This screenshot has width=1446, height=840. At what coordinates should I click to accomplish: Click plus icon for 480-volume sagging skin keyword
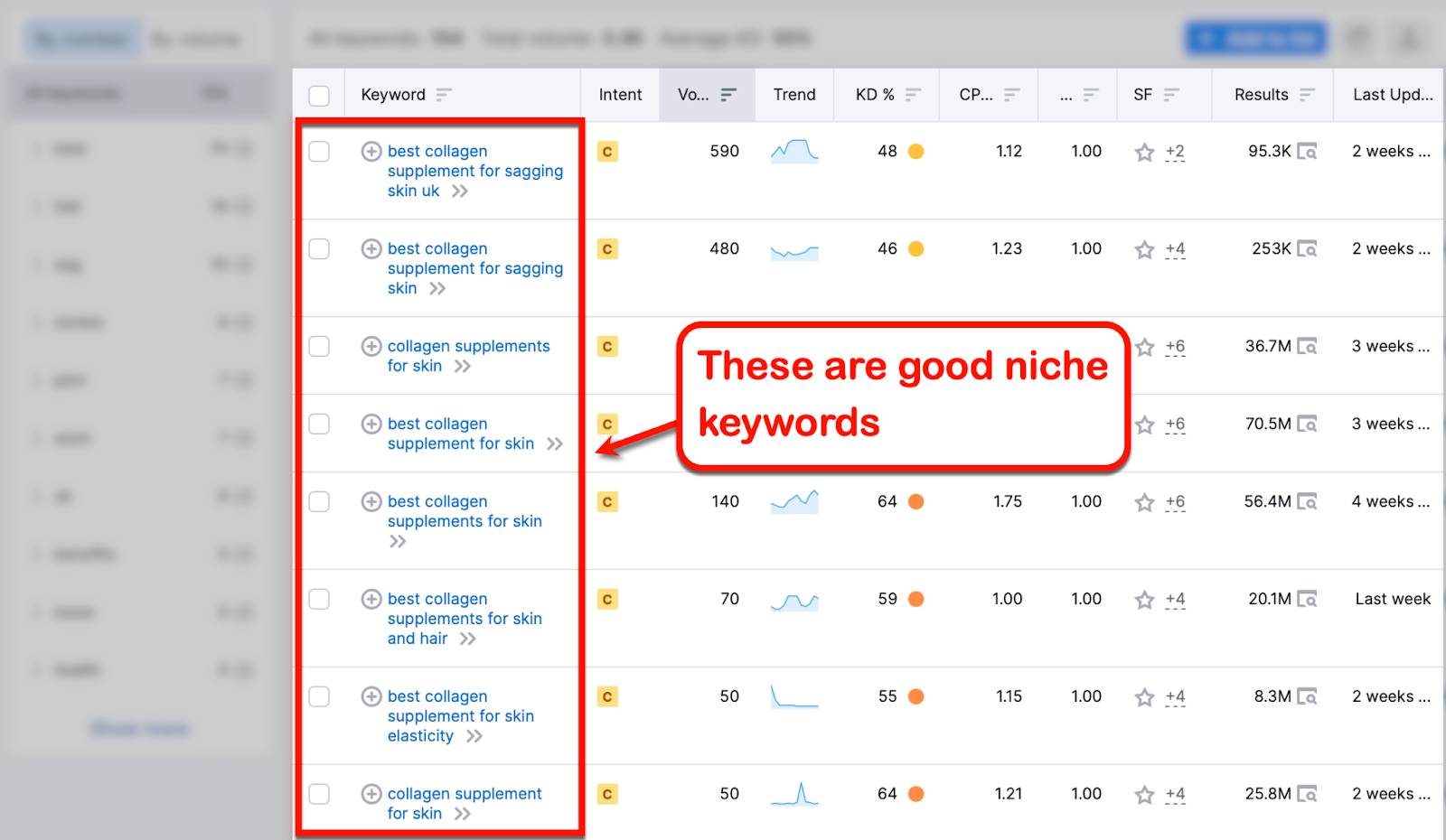pyautogui.click(x=371, y=249)
